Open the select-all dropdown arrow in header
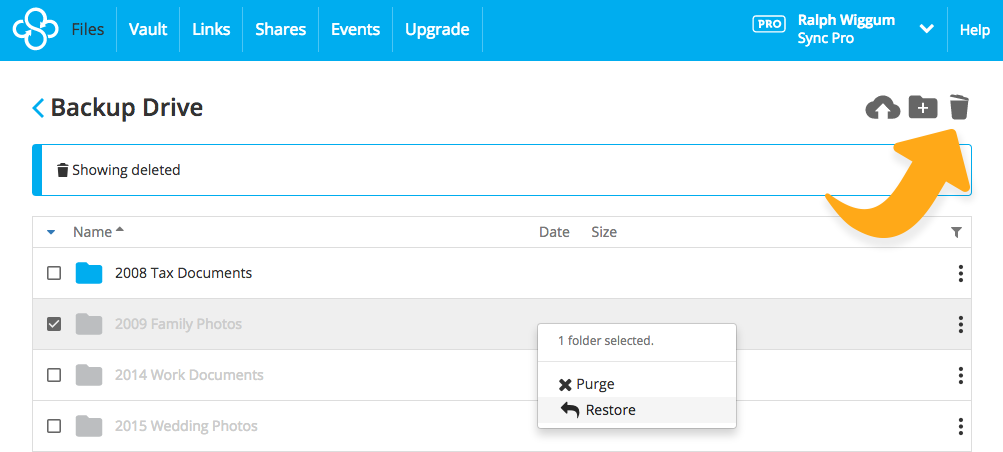The image size is (1003, 452). click(52, 233)
